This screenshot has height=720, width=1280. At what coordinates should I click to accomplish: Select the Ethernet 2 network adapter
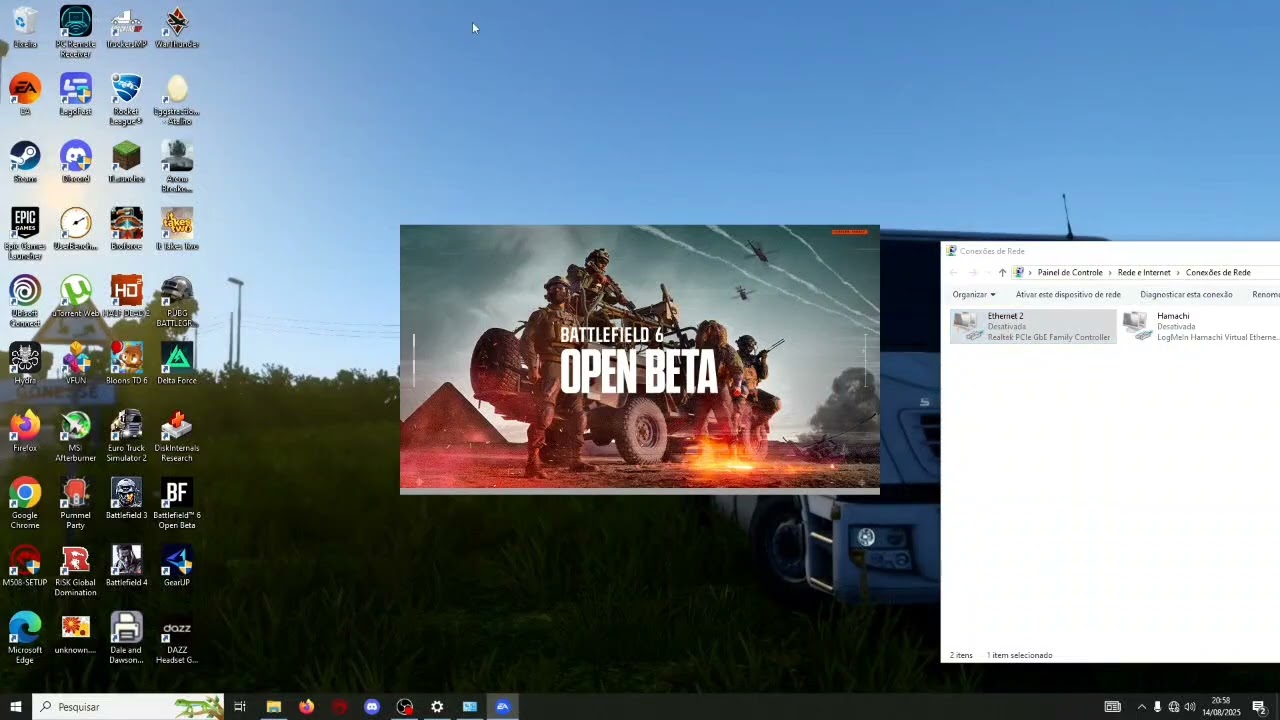(1033, 326)
